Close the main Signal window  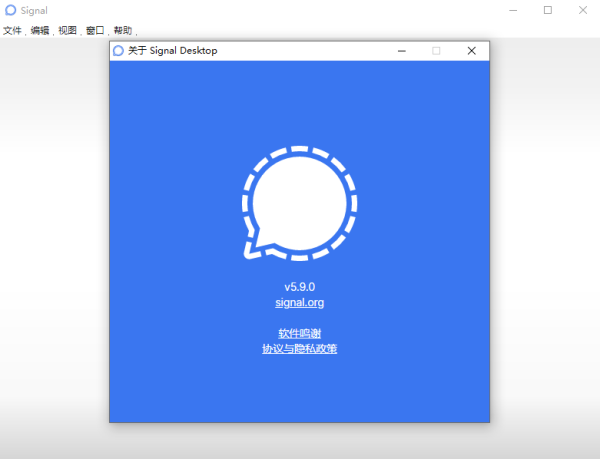(582, 10)
